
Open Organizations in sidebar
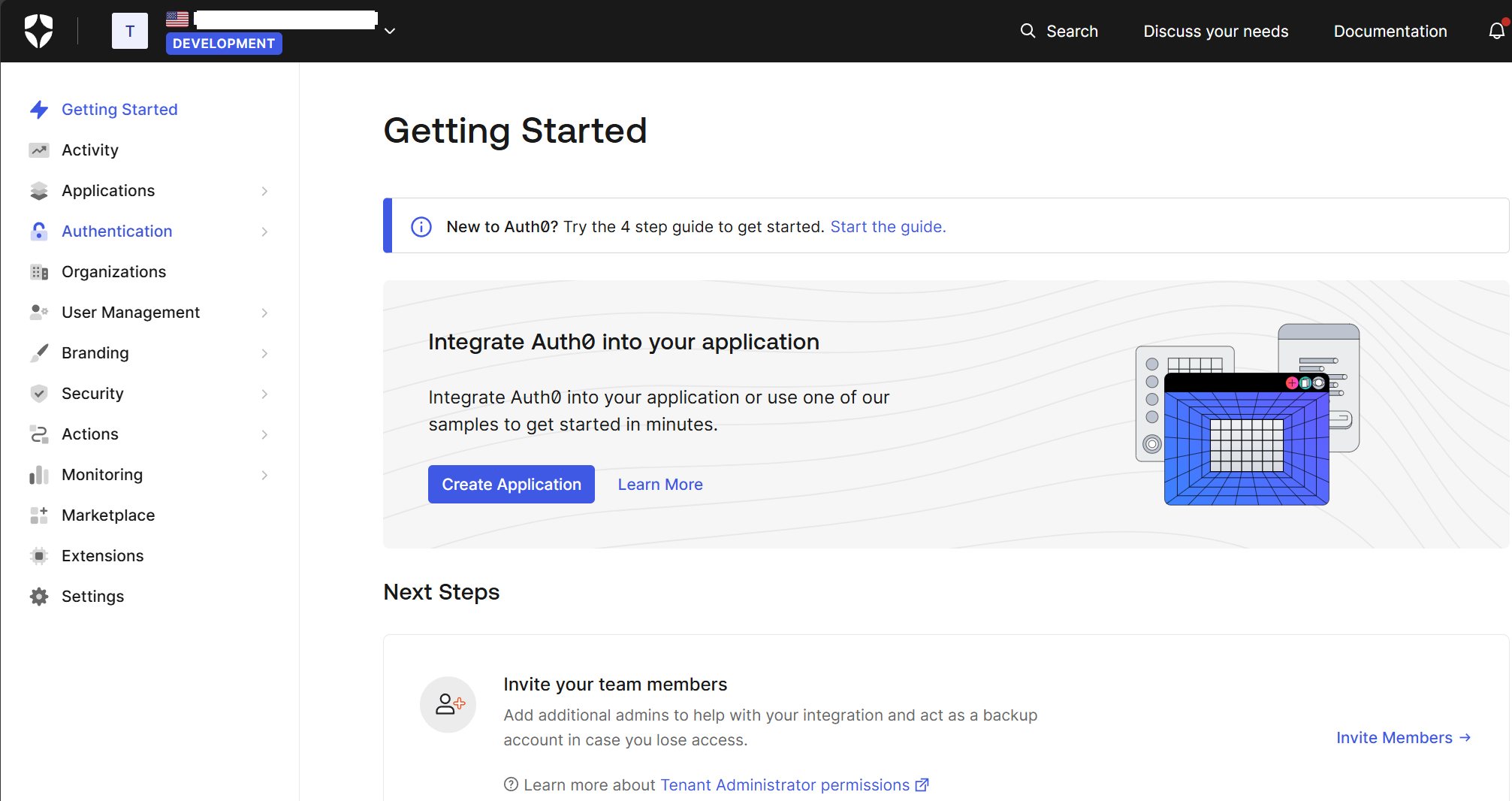[113, 272]
